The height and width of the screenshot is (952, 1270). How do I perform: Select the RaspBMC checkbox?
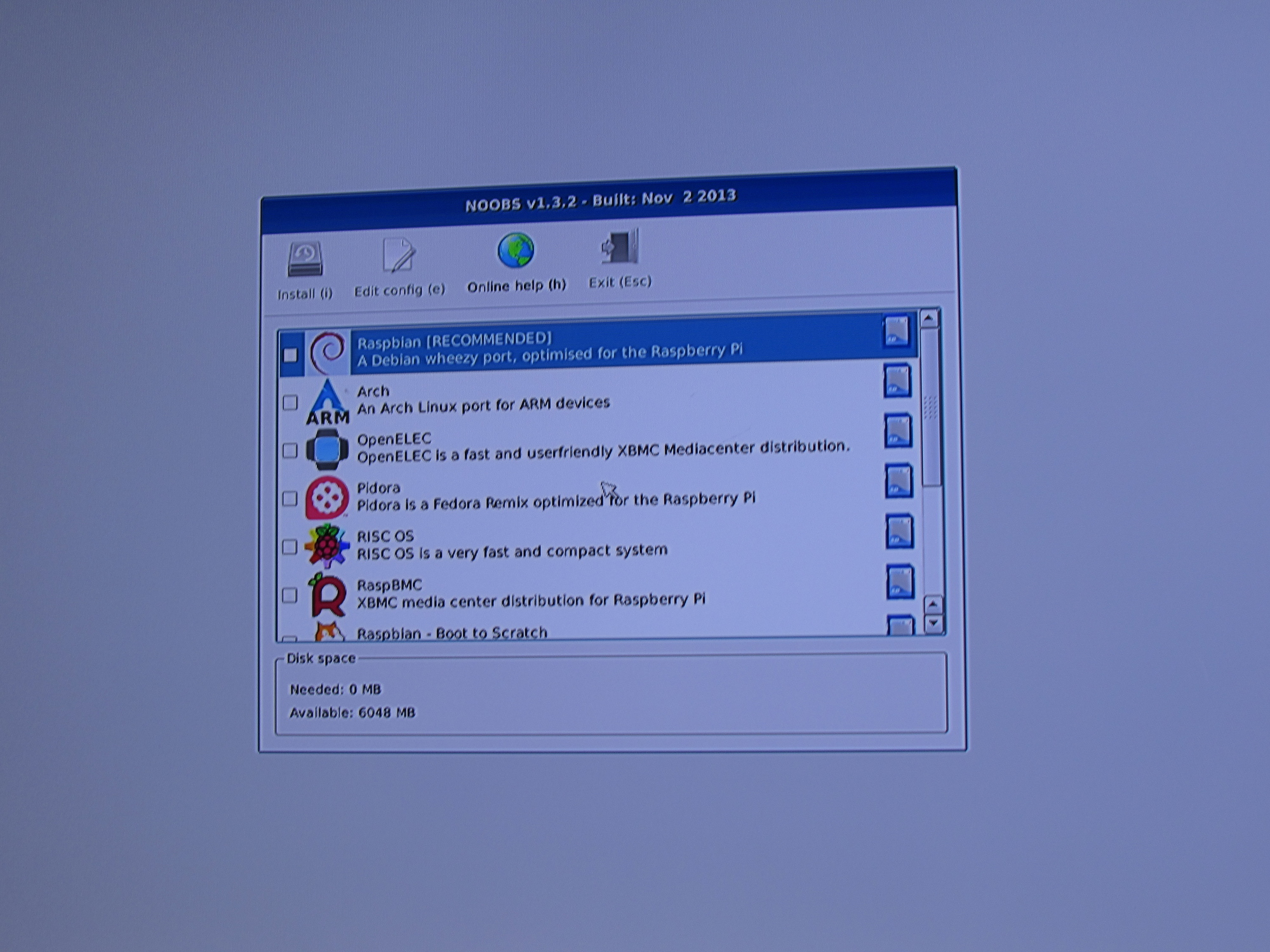point(290,595)
